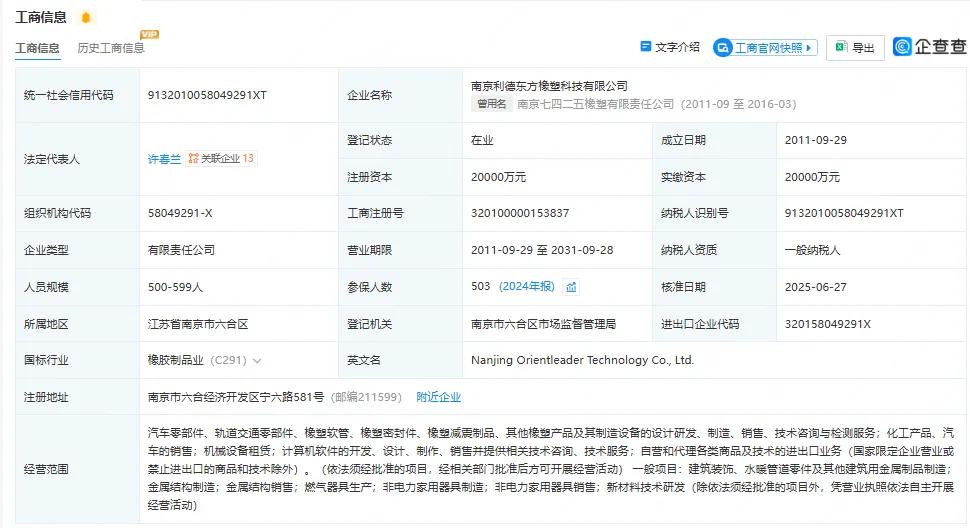
Task: Select founding date 2011-09-29
Action: 815,140
